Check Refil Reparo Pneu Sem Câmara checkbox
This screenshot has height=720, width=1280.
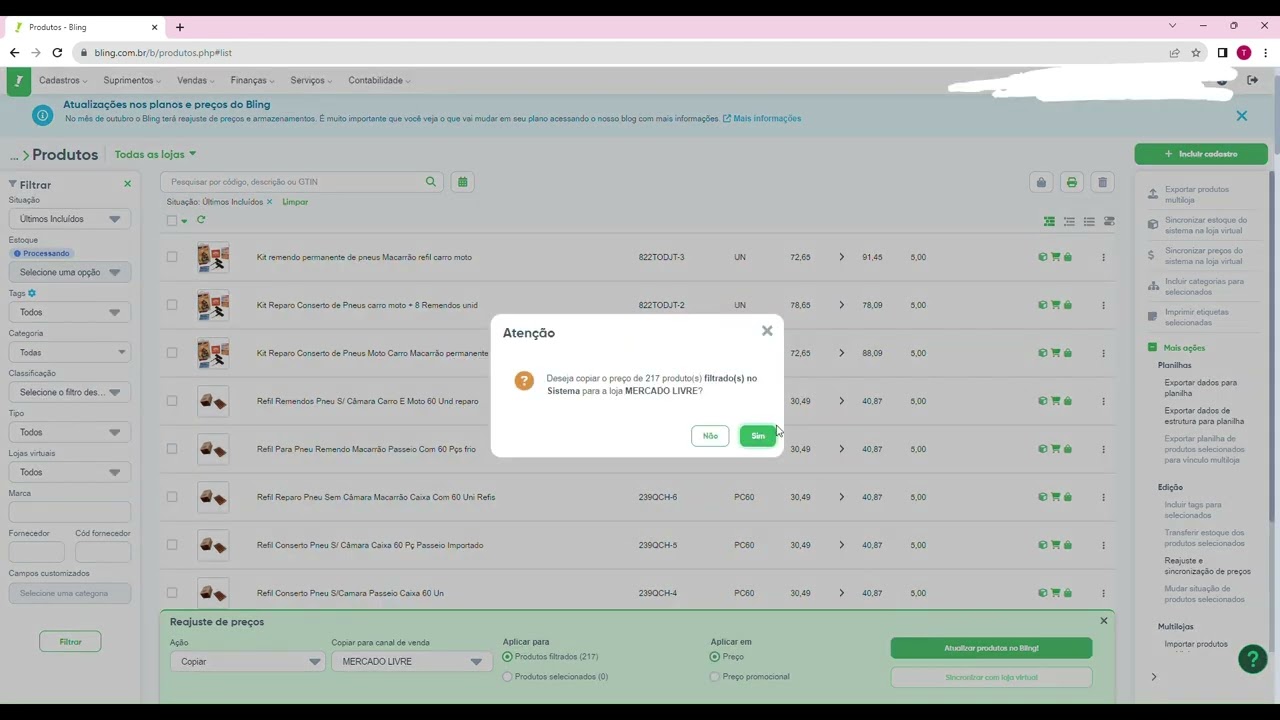[x=172, y=497]
